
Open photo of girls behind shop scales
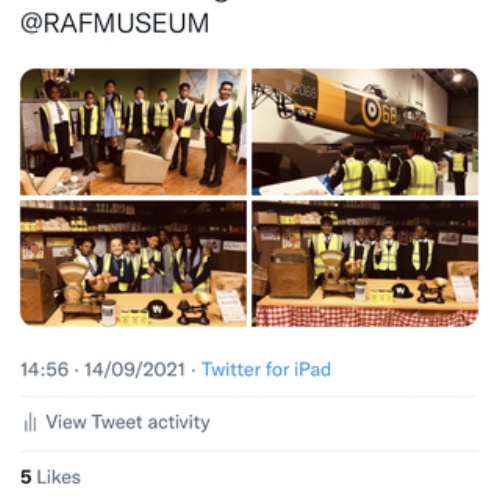[133, 263]
